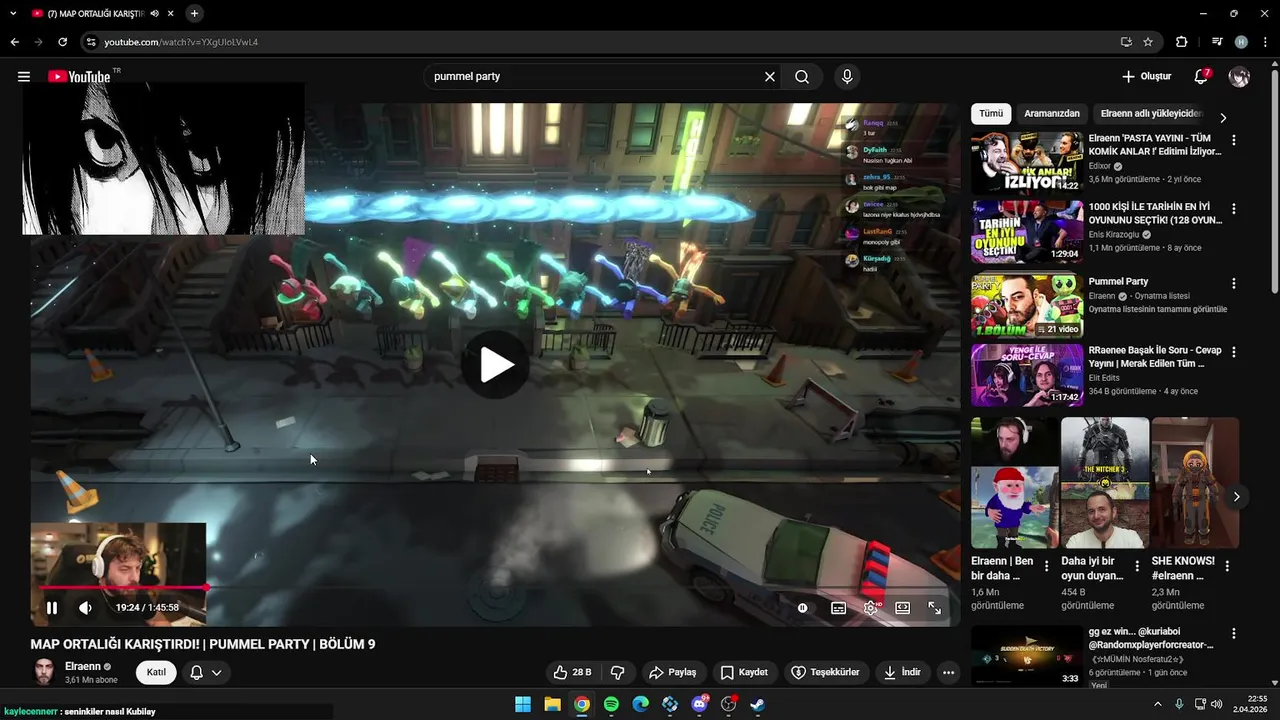
Task: Open menu for 'gg ez win' video
Action: pos(1233,634)
